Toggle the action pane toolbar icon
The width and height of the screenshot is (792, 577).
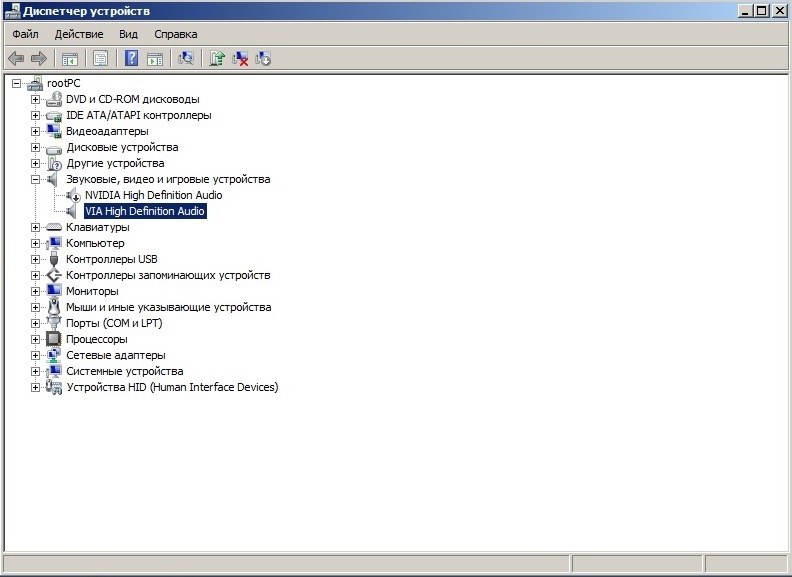pos(155,59)
